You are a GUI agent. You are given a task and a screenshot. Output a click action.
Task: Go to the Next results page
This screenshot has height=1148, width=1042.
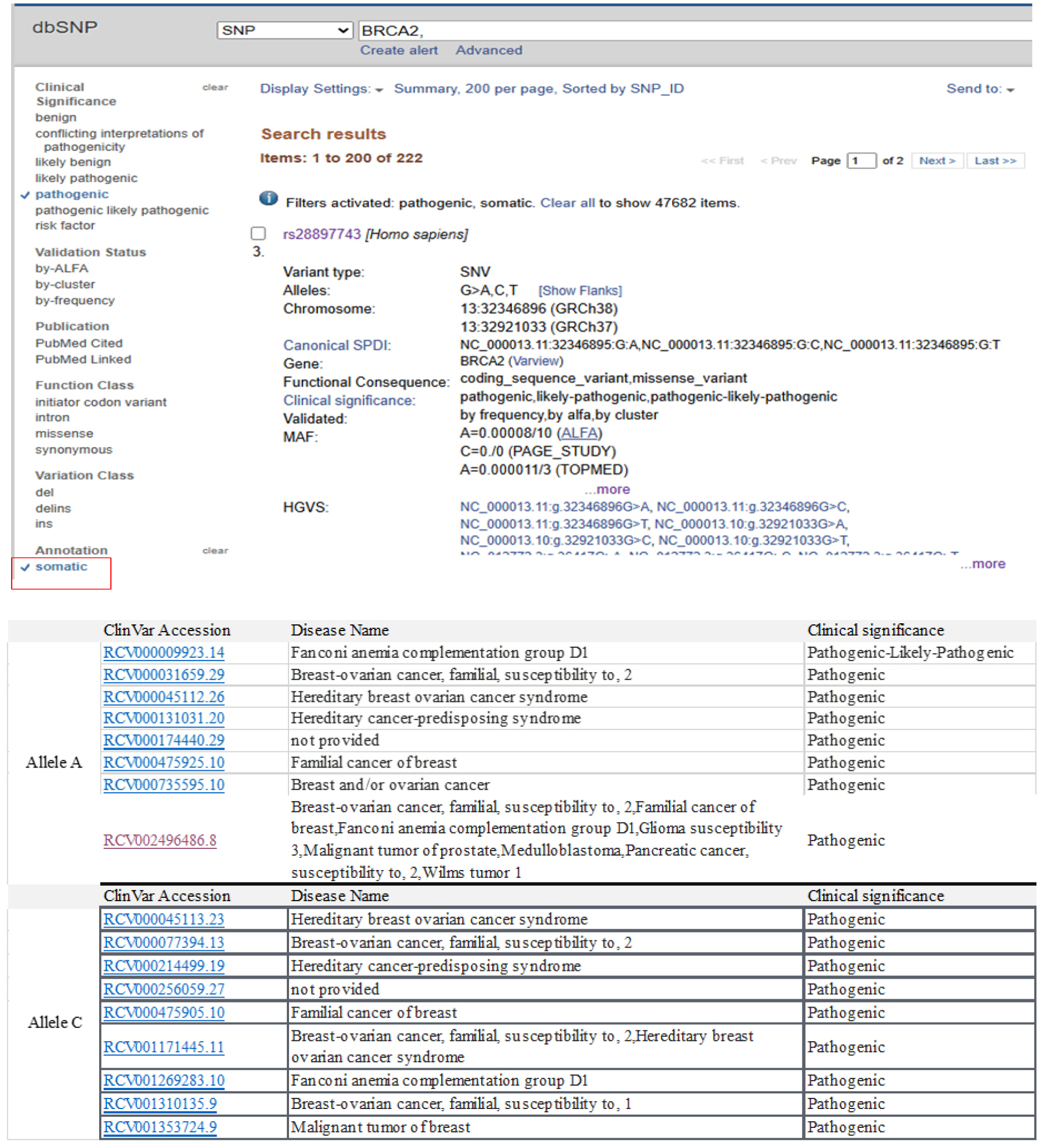[x=937, y=160]
